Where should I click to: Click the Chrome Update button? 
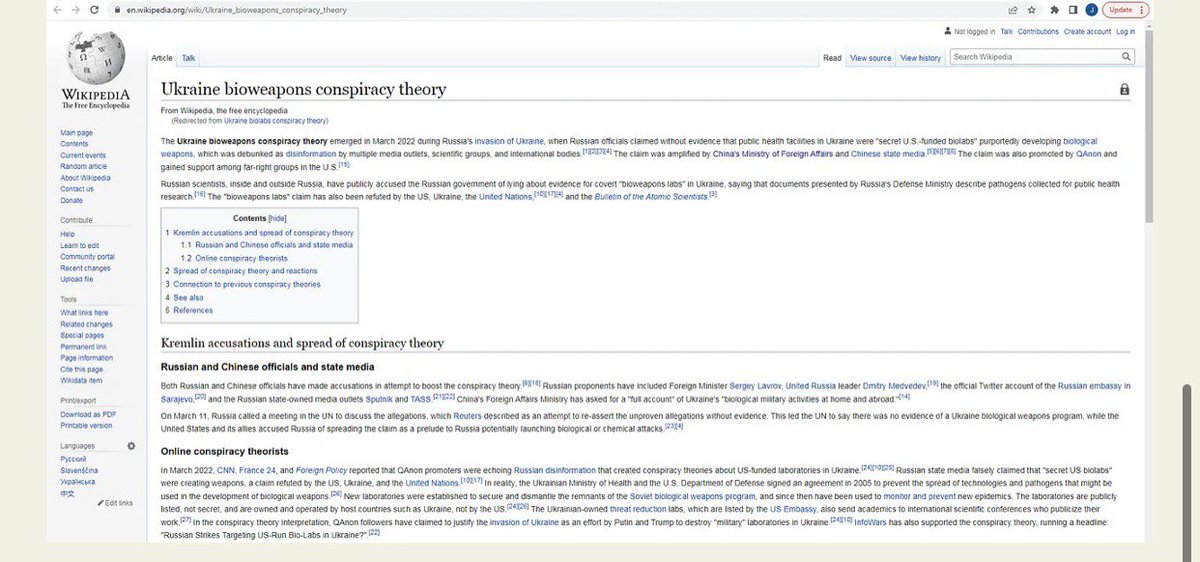1126,9
